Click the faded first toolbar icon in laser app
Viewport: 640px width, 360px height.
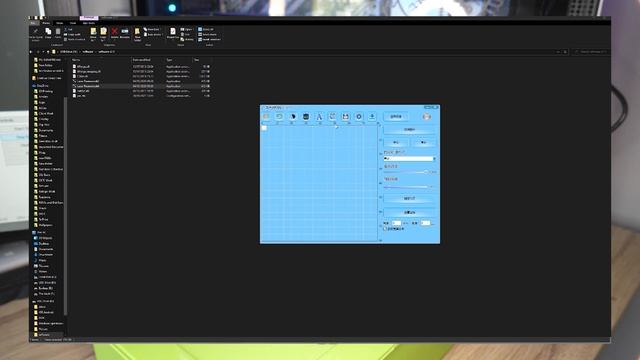pyautogui.click(x=266, y=117)
